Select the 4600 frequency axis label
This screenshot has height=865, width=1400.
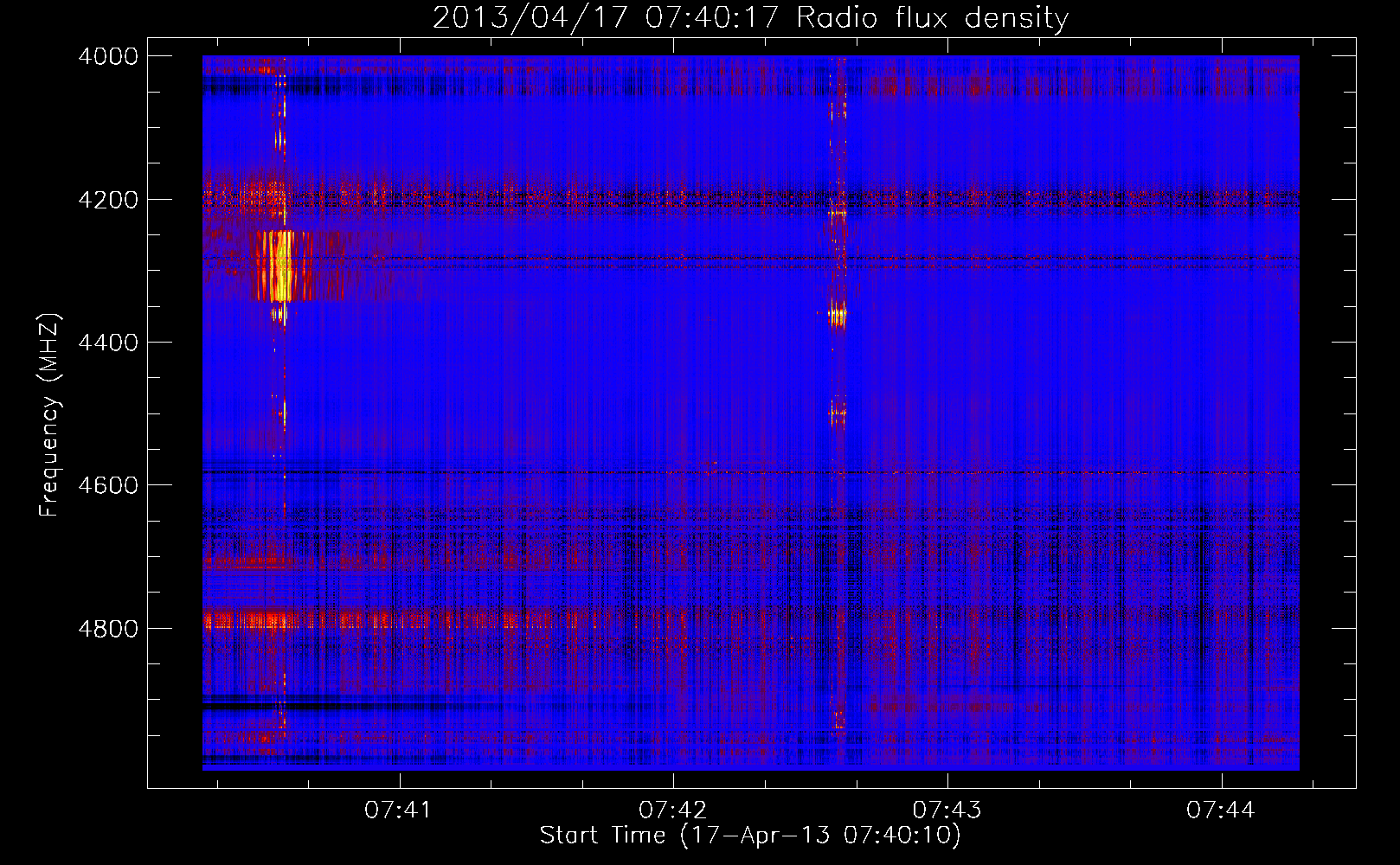108,485
